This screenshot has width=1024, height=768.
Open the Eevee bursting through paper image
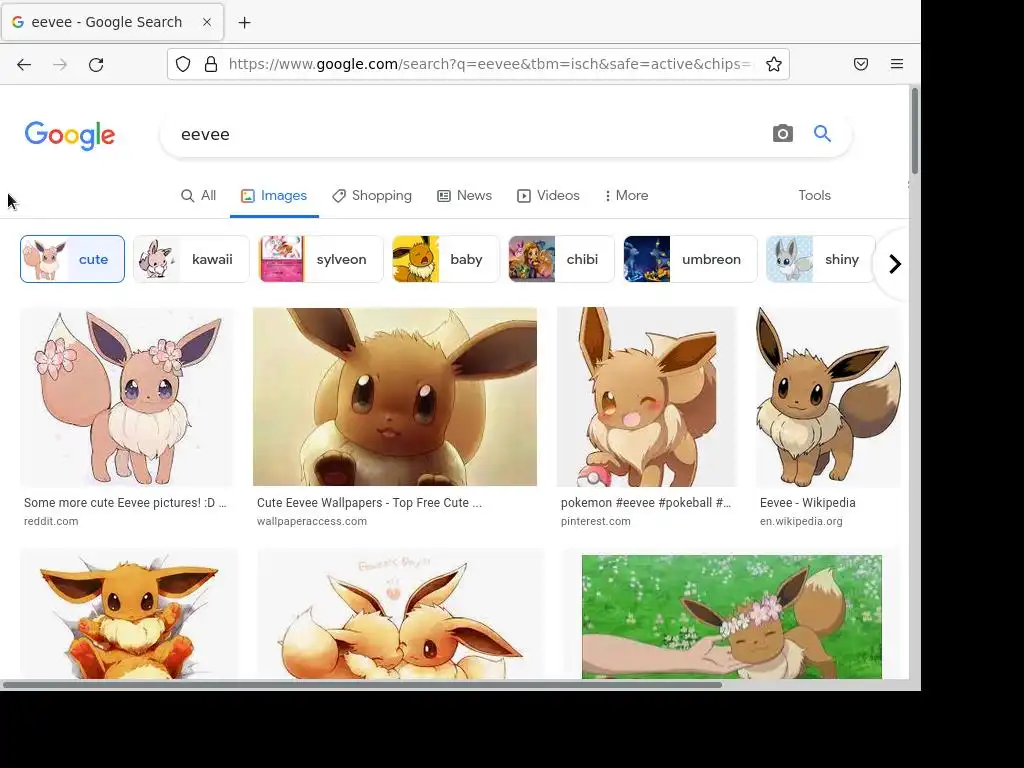pos(129,614)
